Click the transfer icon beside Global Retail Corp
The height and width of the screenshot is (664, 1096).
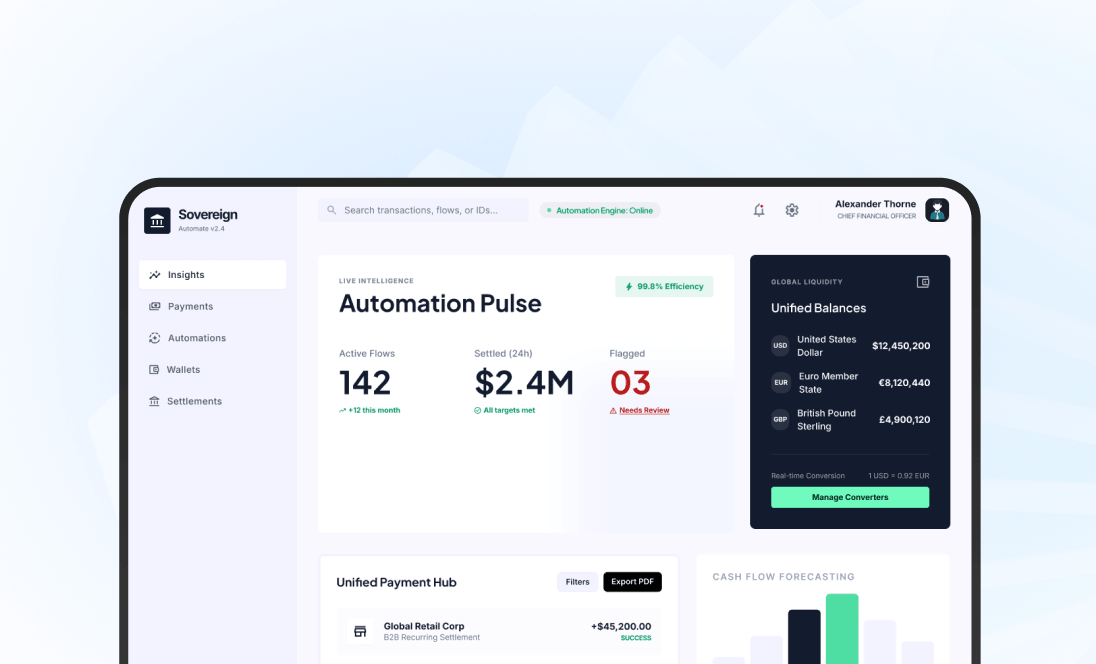coord(359,632)
